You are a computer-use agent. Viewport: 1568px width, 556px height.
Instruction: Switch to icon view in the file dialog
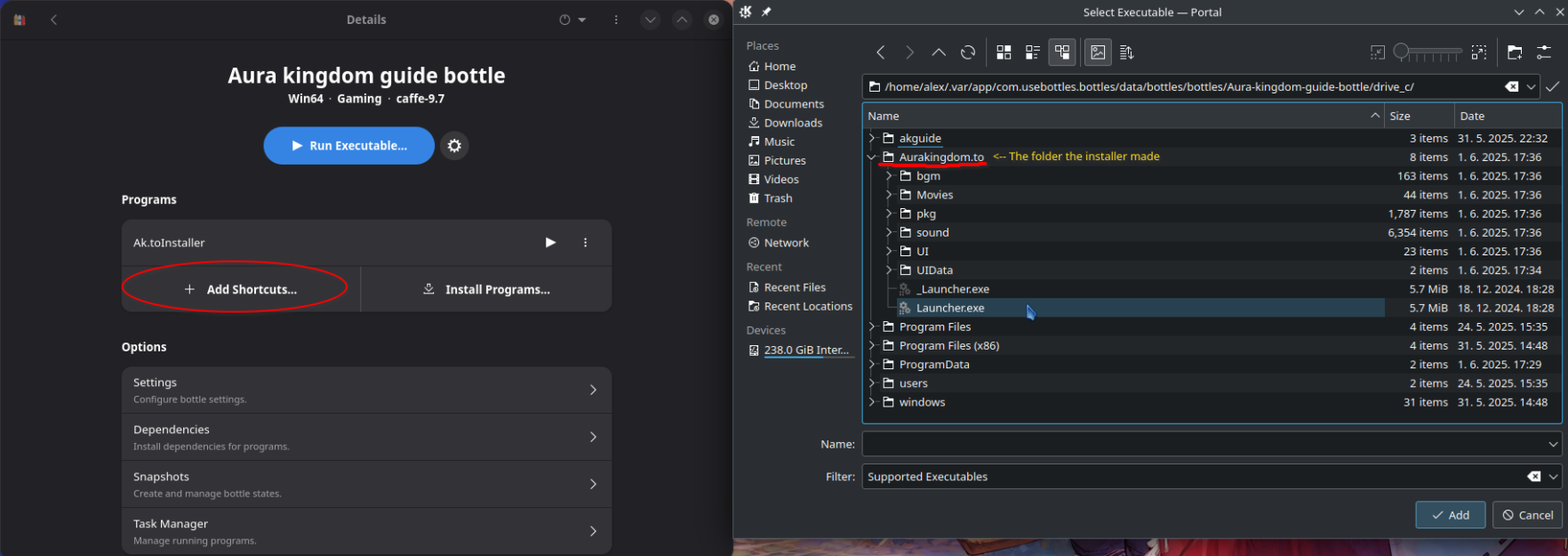(x=1004, y=52)
